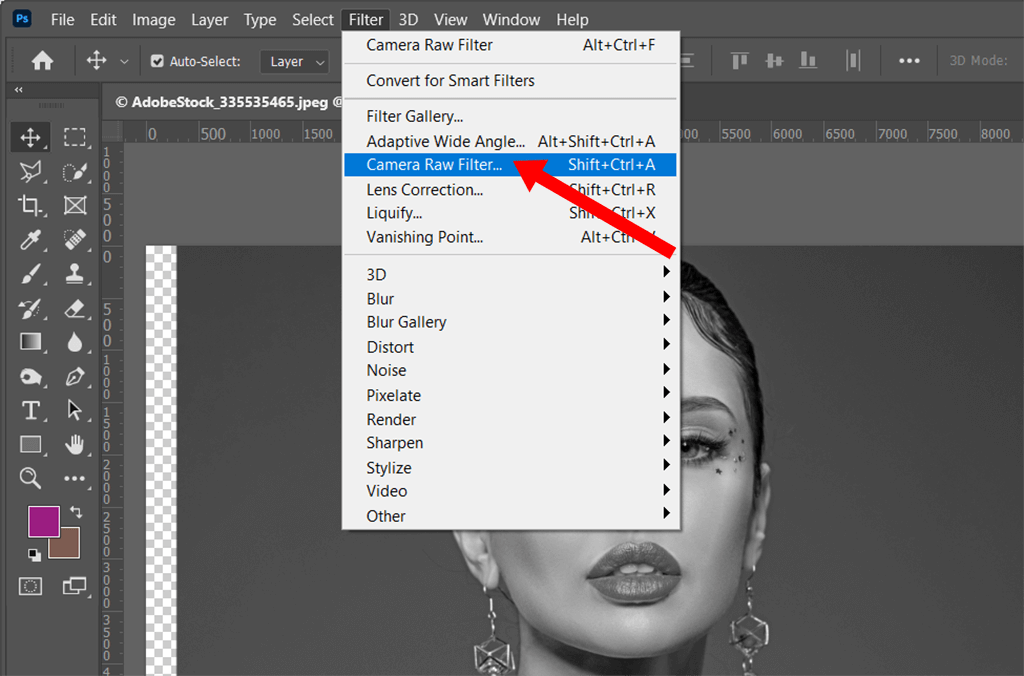
Task: Open the Window menu
Action: pyautogui.click(x=511, y=20)
